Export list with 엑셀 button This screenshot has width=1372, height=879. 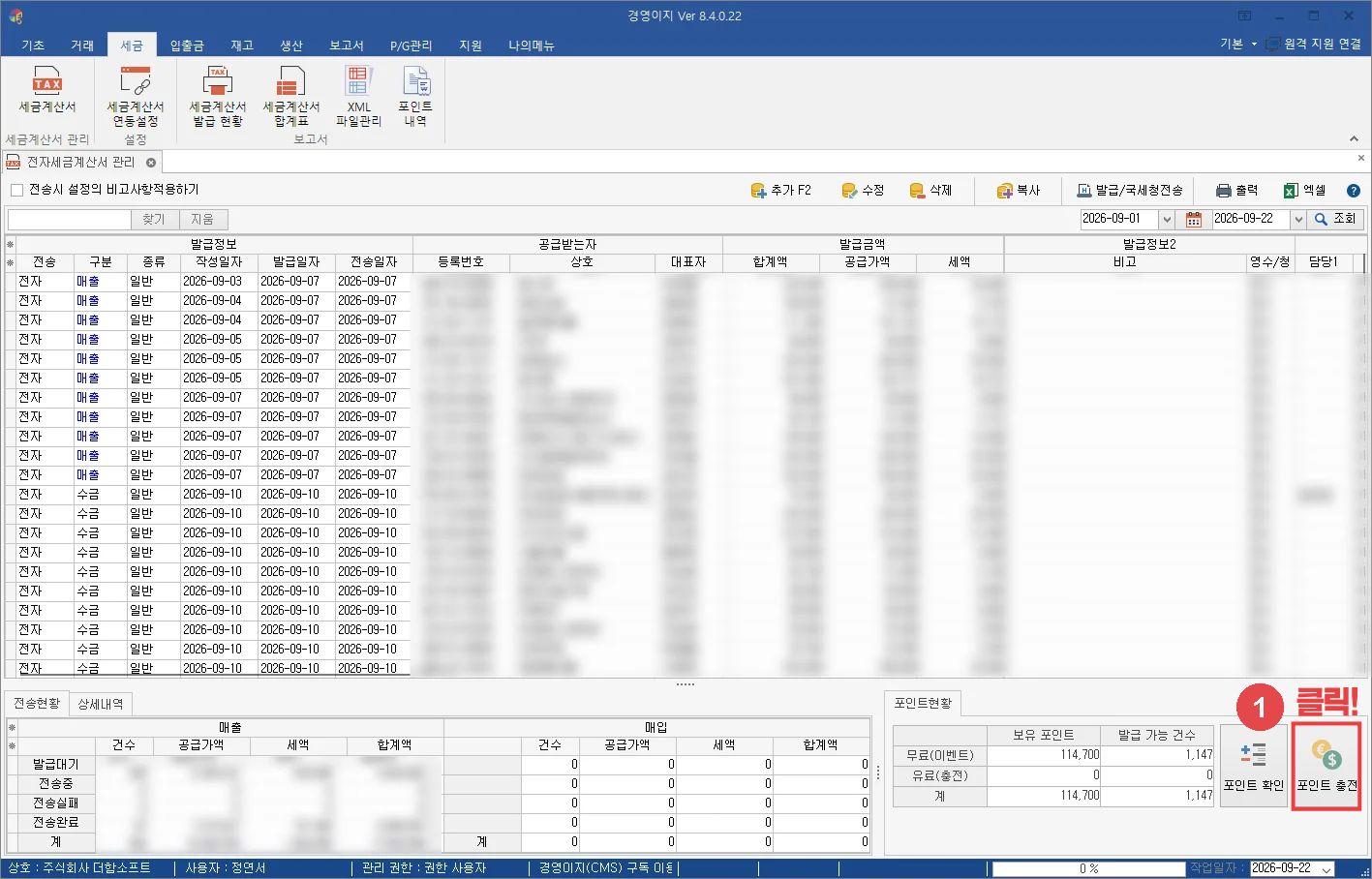(x=1304, y=191)
